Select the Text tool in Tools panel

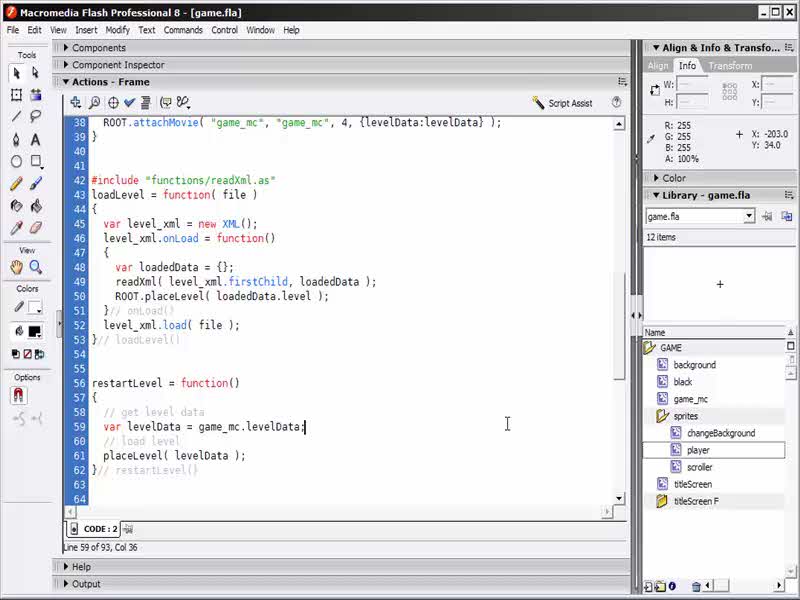(x=35, y=140)
